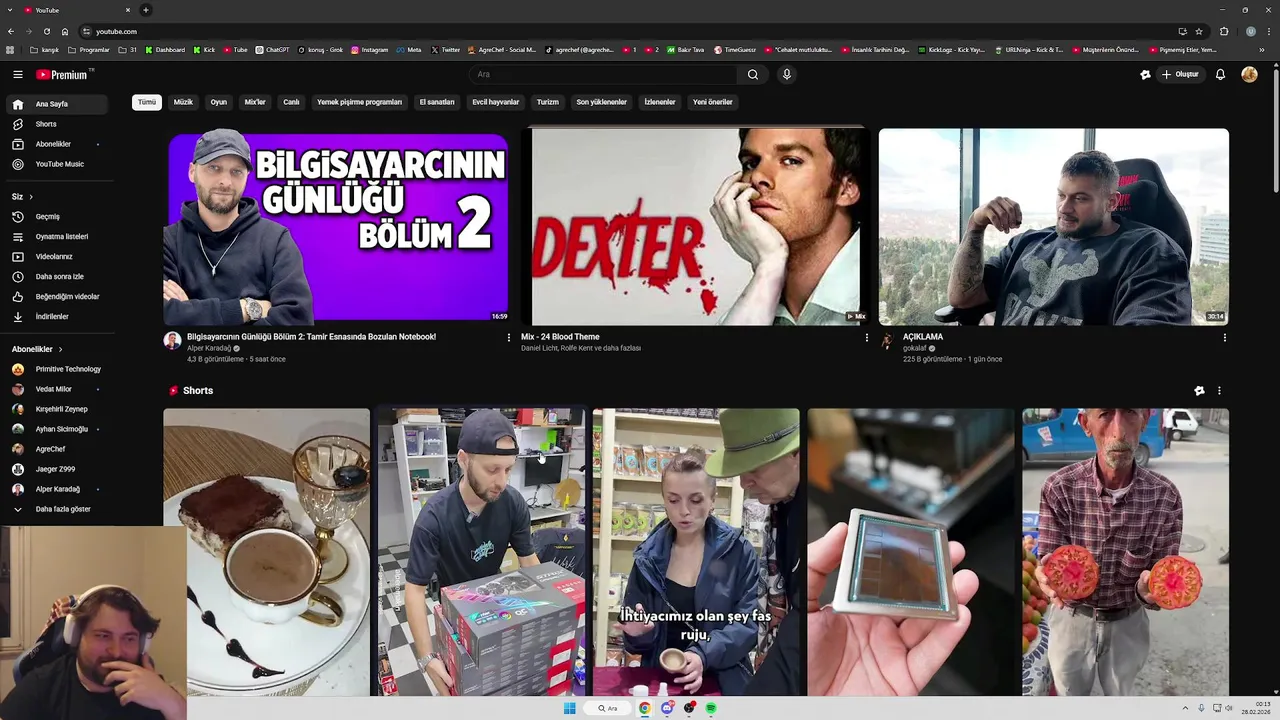Image resolution: width=1280 pixels, height=720 pixels.
Task: Open the hamburger guide menu
Action: click(x=18, y=74)
